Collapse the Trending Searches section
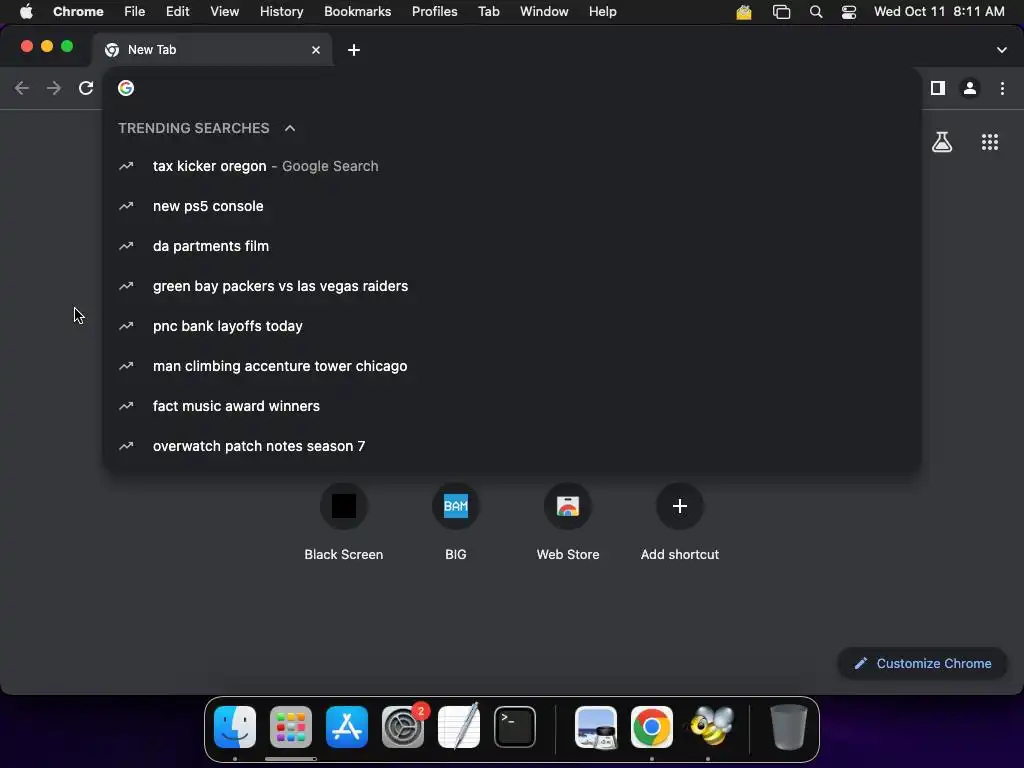Screen dimensions: 1024x768 (x=290, y=128)
